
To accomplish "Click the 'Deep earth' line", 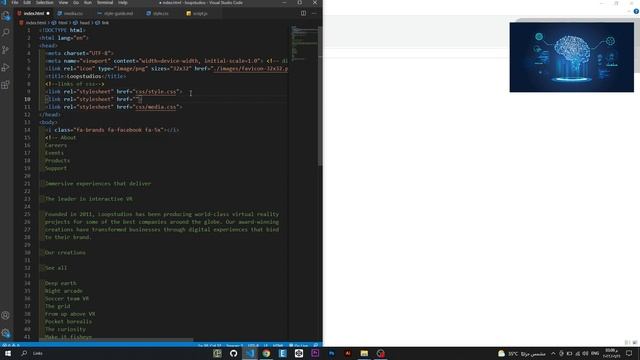I will click(x=60, y=283).
